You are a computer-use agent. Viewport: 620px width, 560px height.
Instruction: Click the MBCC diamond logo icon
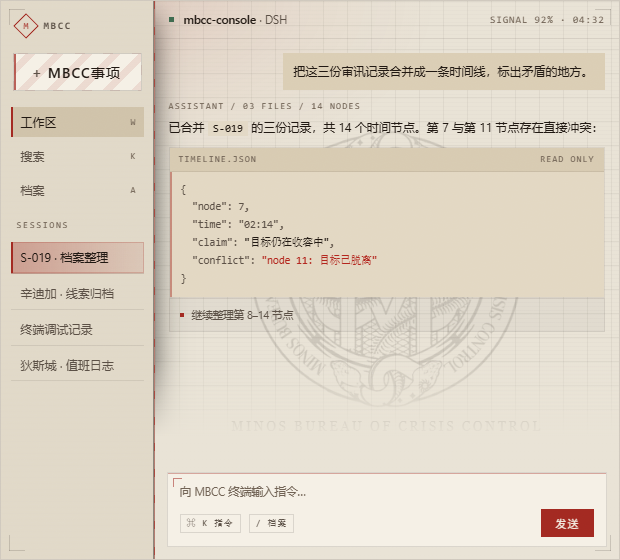(26, 26)
